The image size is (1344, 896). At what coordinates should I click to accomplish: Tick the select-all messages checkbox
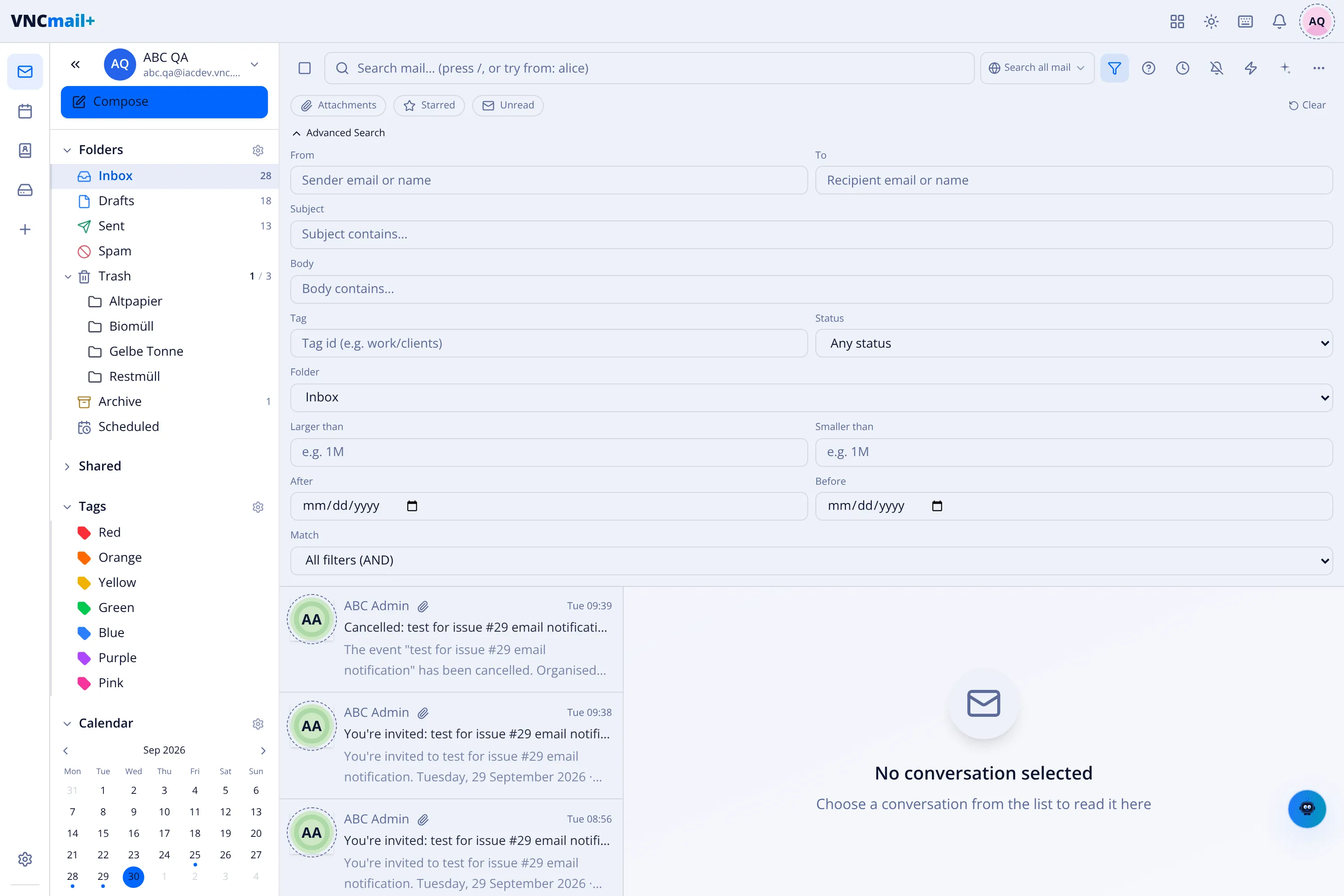pyautogui.click(x=305, y=68)
